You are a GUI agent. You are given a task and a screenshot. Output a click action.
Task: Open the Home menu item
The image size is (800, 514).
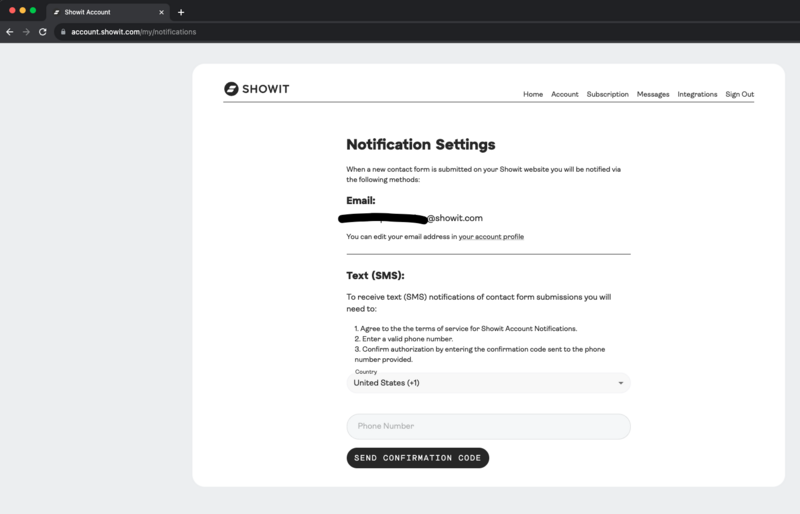(533, 94)
